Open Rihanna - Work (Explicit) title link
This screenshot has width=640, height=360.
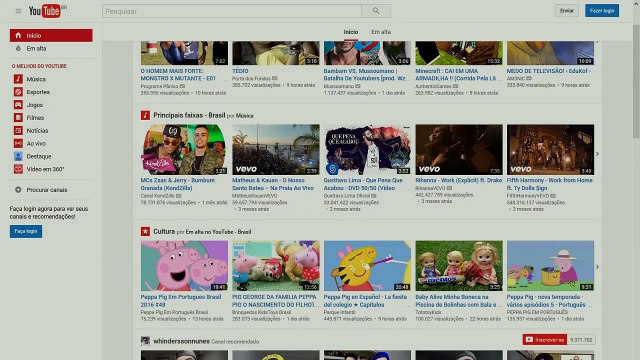(x=458, y=180)
